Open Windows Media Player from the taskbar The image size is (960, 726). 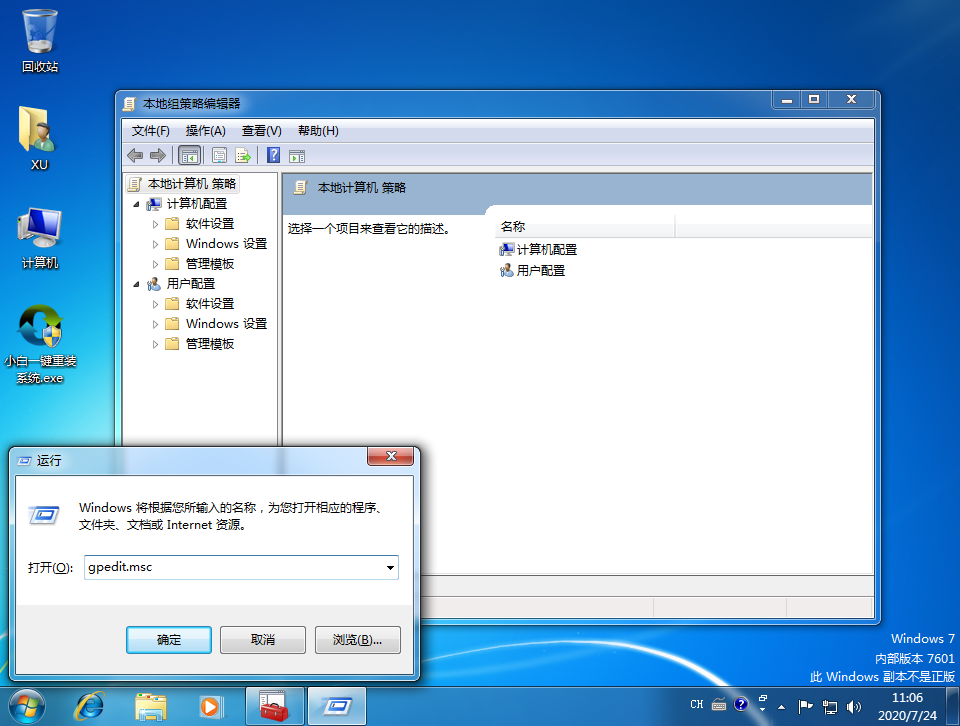(211, 706)
